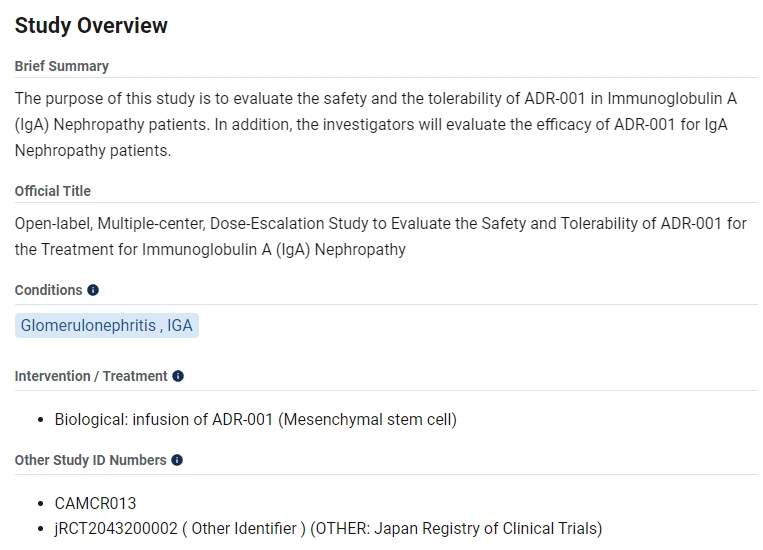763x550 pixels.
Task: Show info for Other Study ID Numbers
Action: point(177,460)
